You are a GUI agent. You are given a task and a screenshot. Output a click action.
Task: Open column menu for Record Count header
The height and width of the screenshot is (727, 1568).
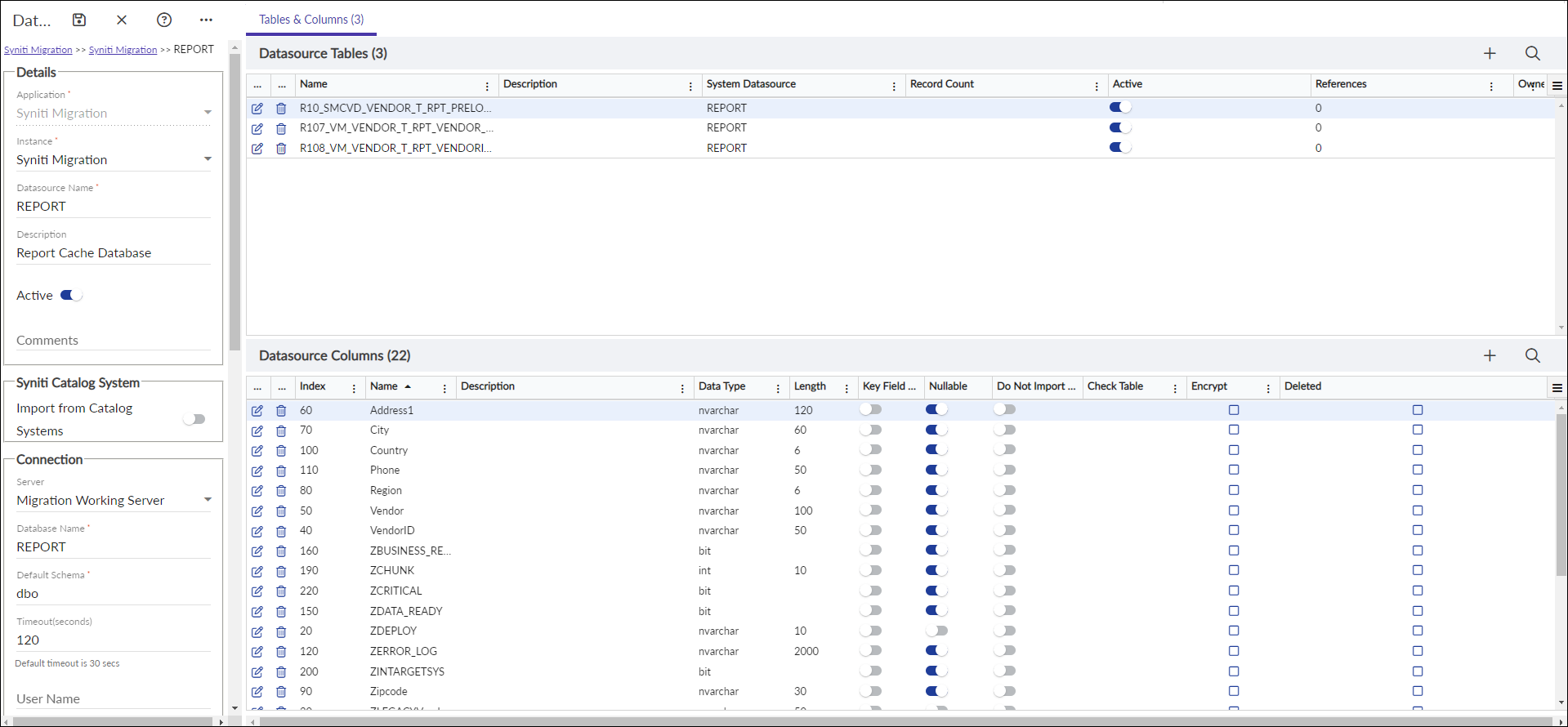click(1097, 86)
